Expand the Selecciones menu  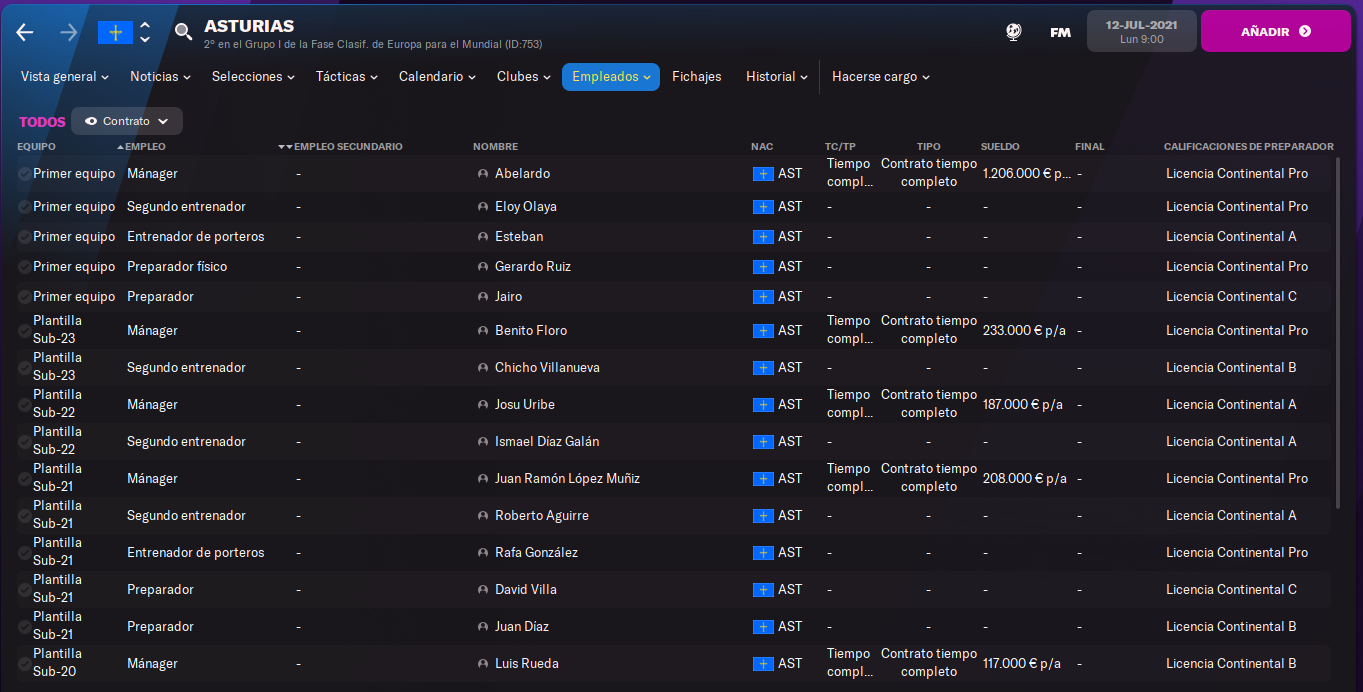(x=253, y=77)
